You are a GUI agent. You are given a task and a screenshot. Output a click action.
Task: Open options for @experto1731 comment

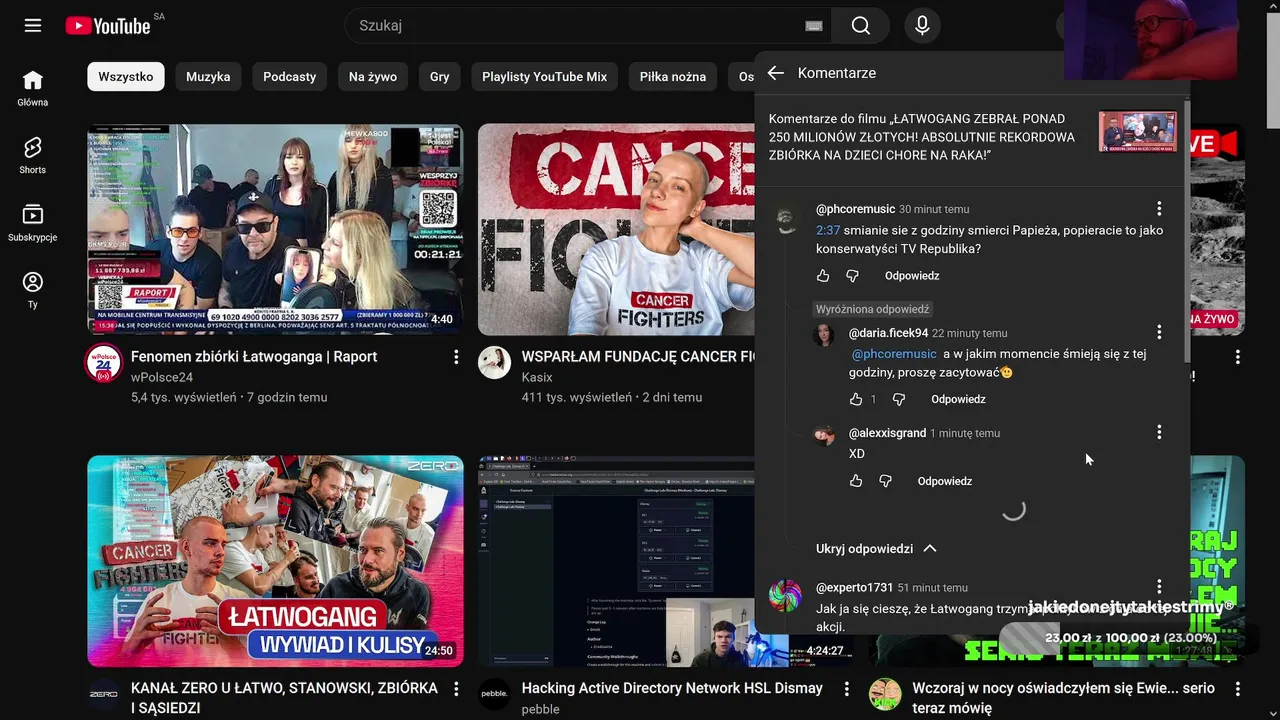tap(1159, 587)
